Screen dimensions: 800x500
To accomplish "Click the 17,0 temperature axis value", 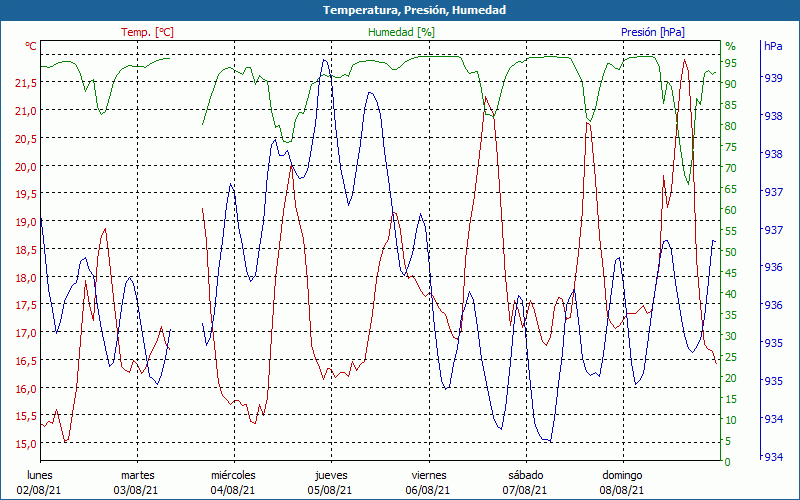I will 26,333.
